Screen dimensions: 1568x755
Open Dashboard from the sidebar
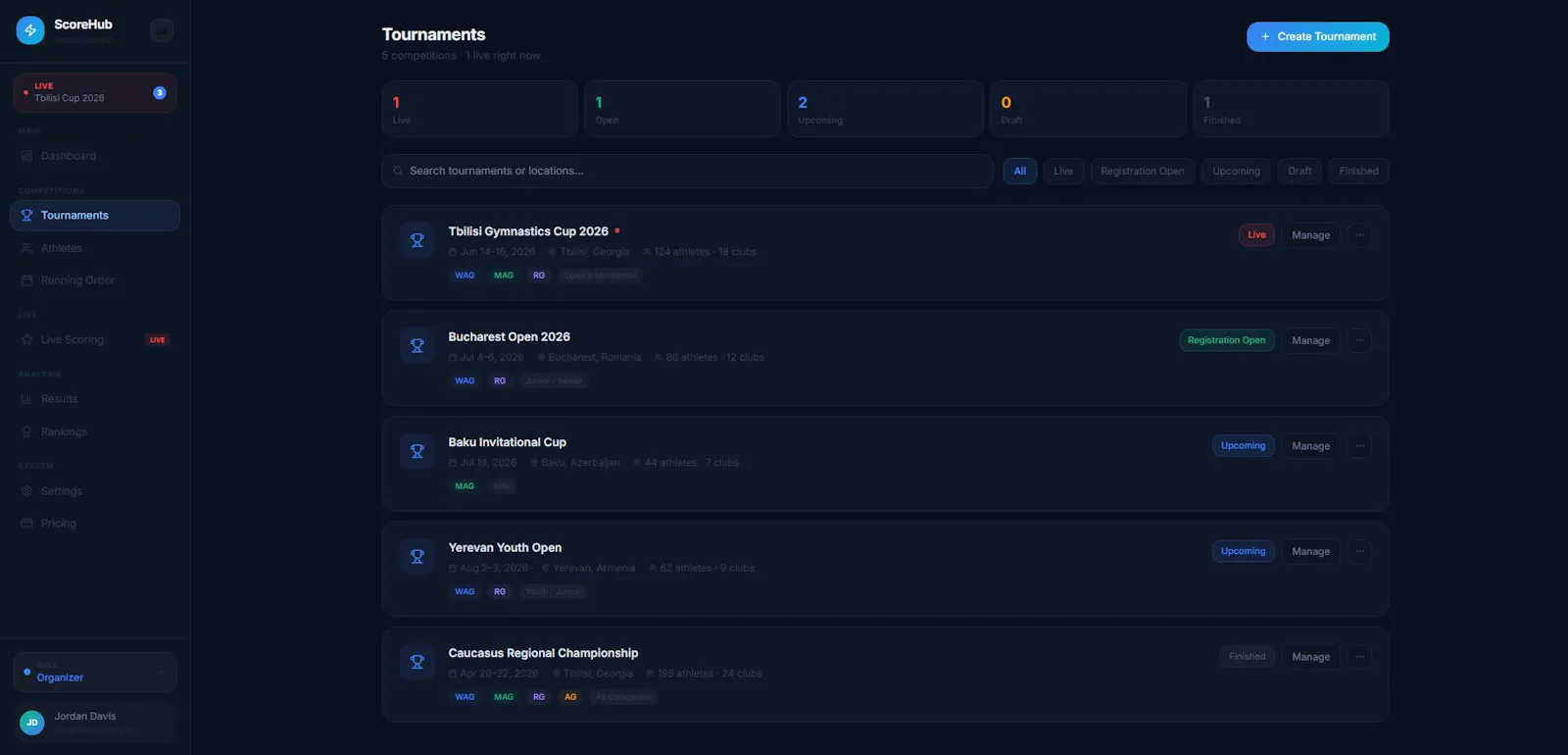(x=95, y=156)
